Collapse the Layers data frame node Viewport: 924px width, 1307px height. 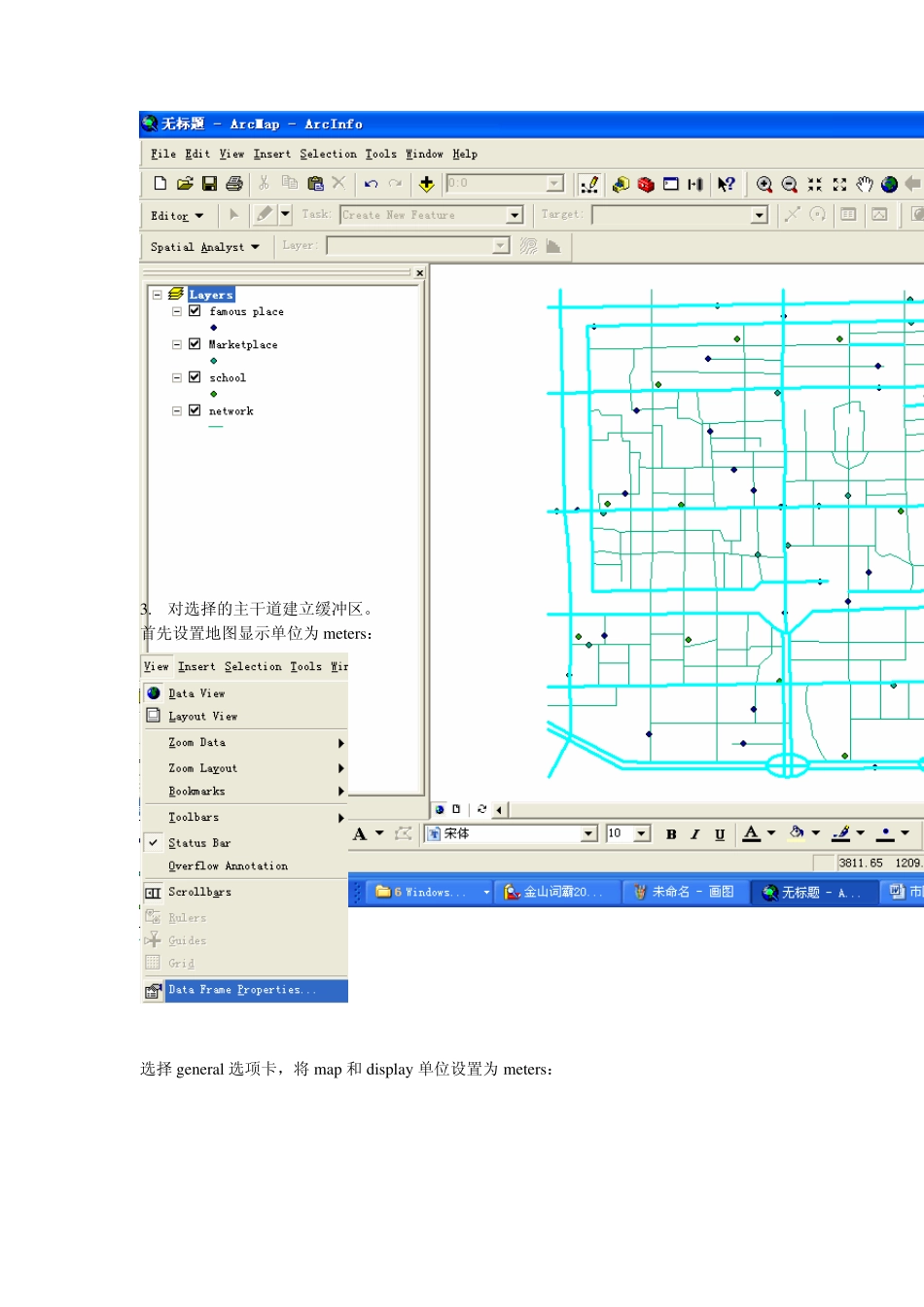157,294
